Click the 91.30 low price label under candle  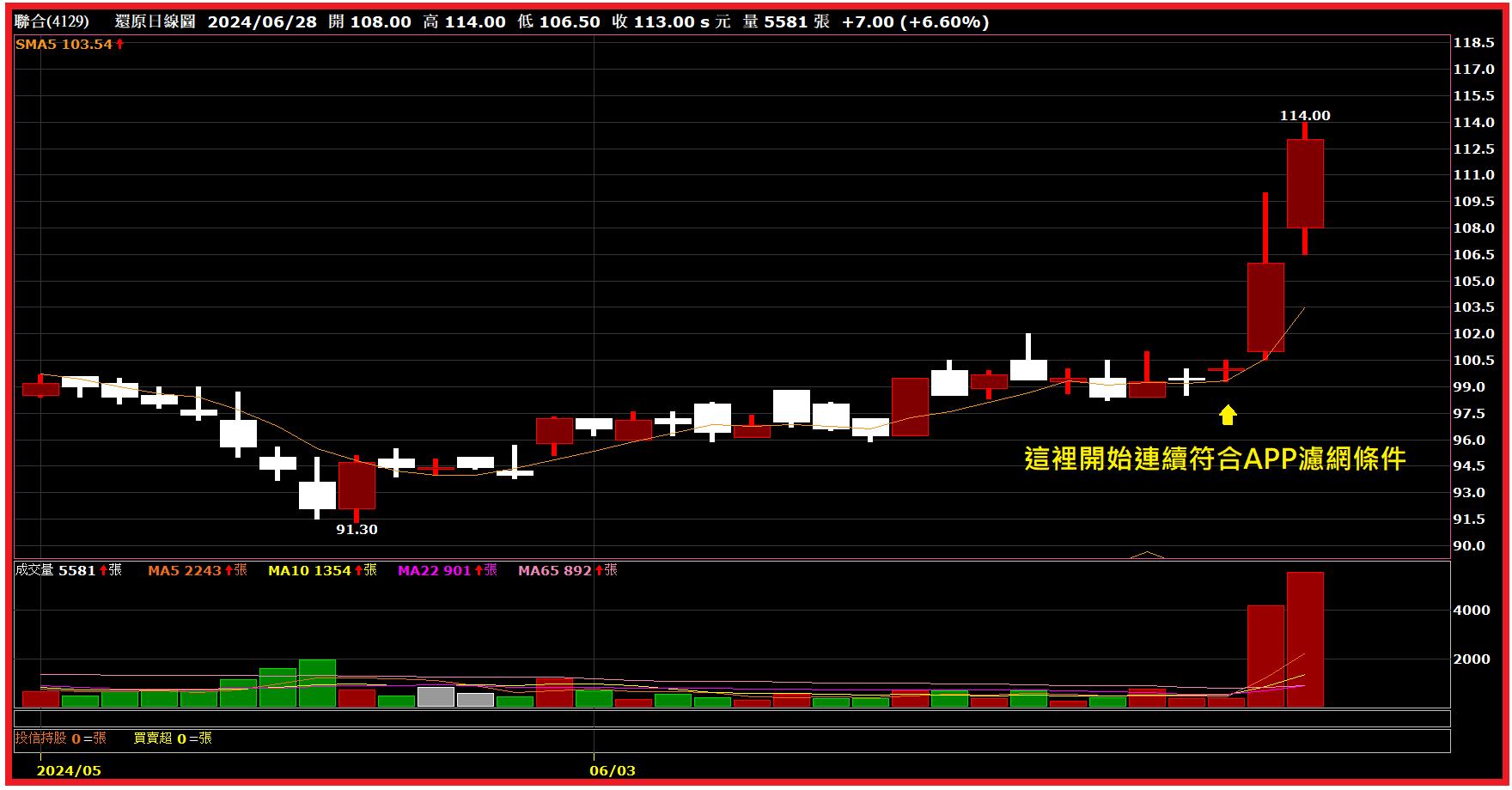357,529
